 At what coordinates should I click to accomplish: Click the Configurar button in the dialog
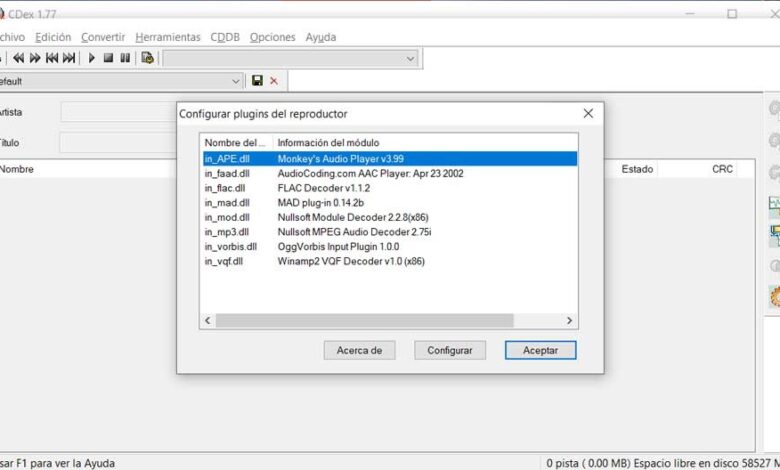[450, 350]
